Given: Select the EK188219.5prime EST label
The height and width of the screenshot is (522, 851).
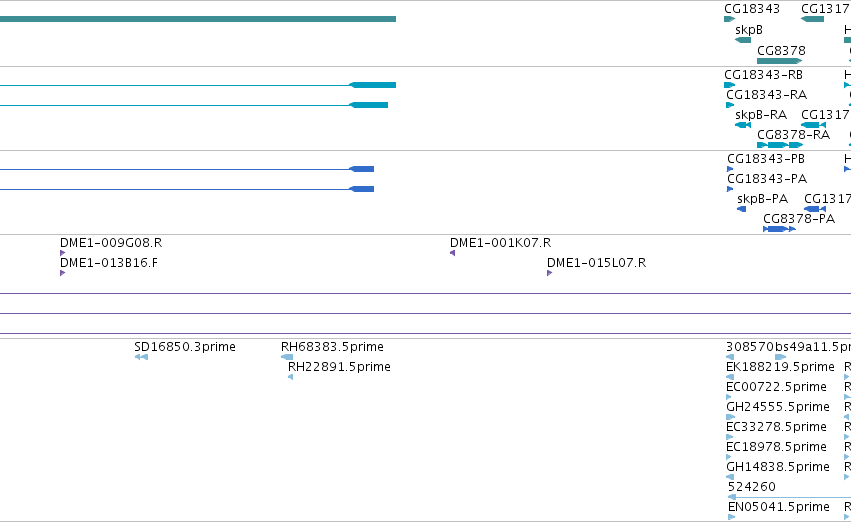Looking at the screenshot, I should [780, 367].
